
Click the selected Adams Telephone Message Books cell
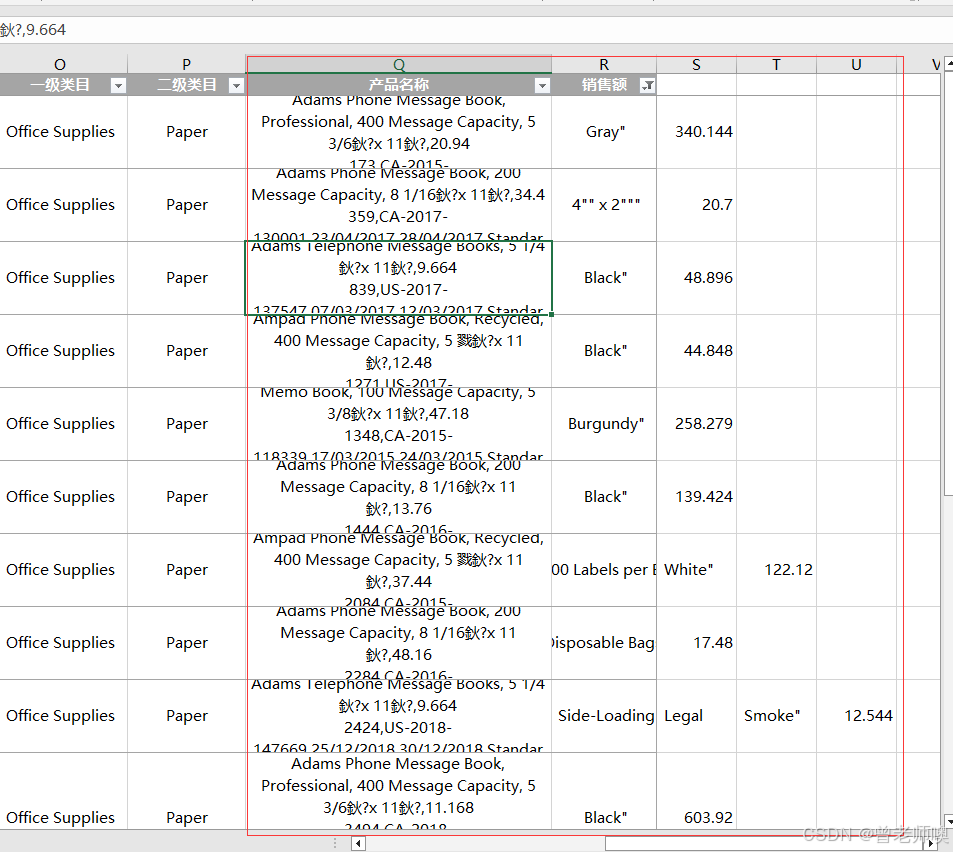pos(399,278)
